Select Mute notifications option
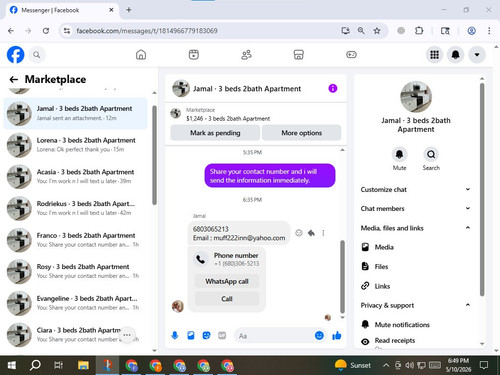Viewport: 500px width, 375px height. pyautogui.click(x=416, y=324)
